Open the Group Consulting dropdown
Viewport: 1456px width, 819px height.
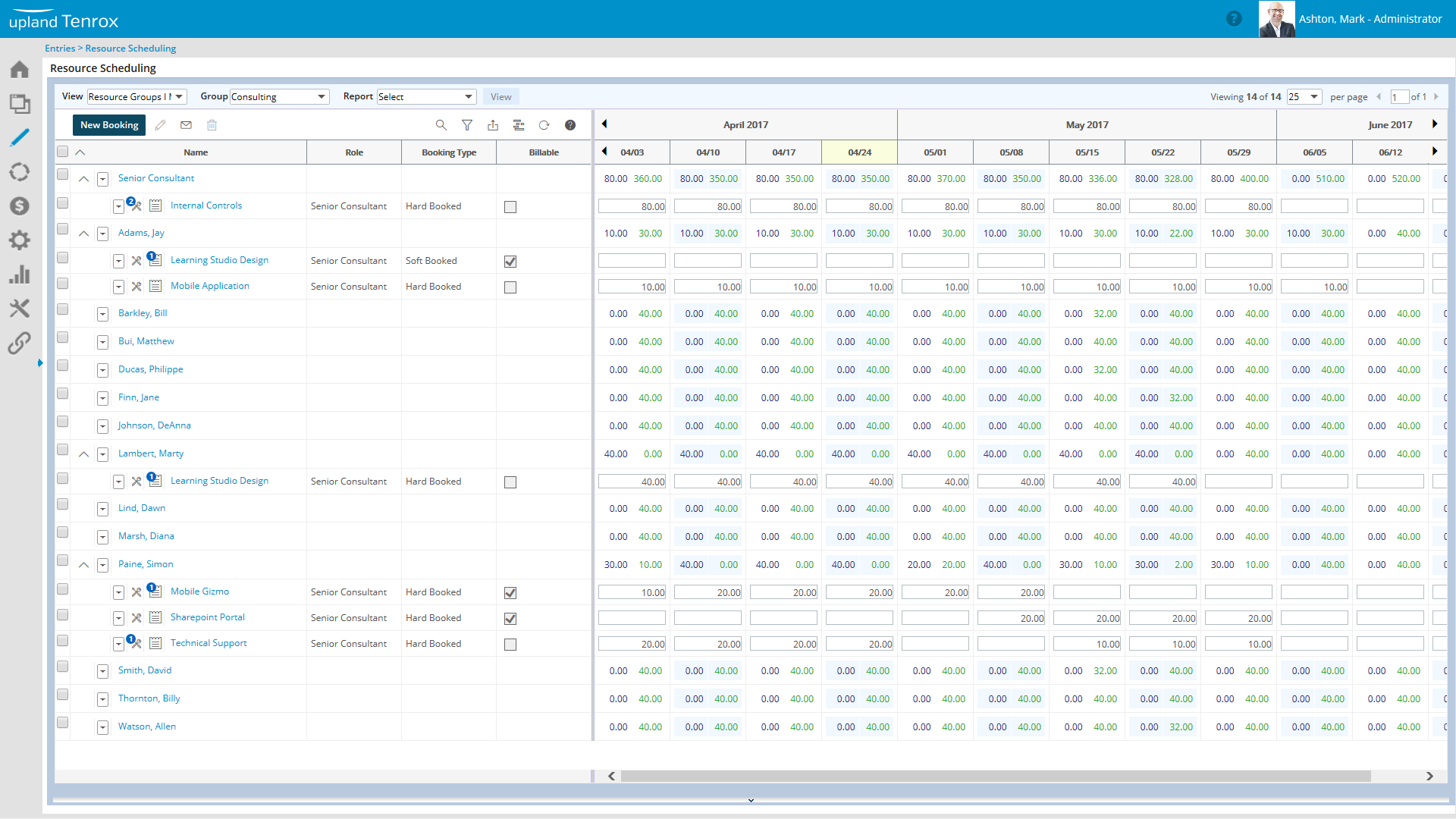[279, 97]
